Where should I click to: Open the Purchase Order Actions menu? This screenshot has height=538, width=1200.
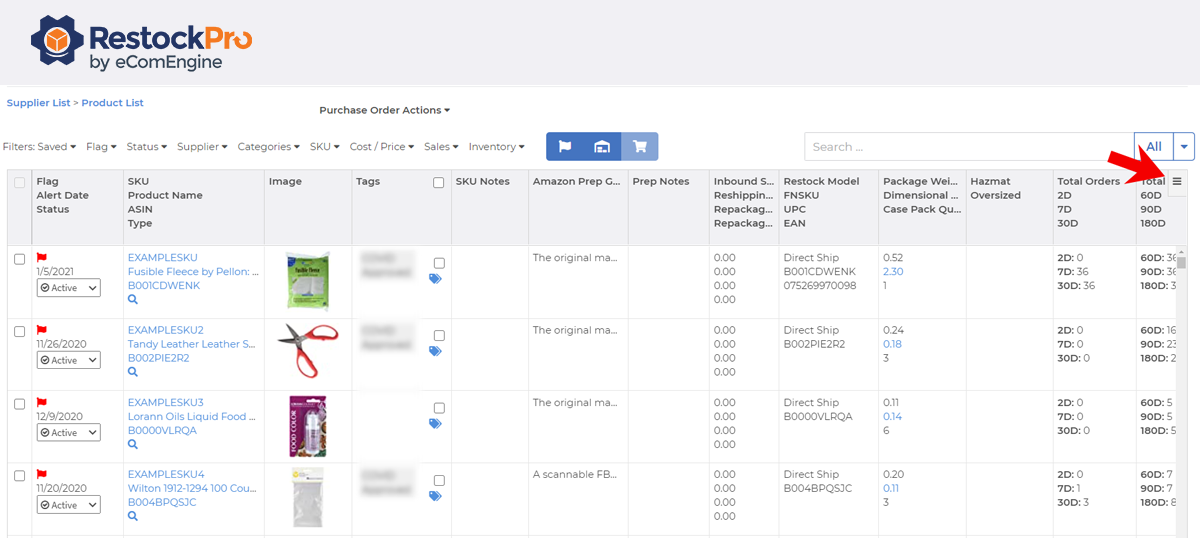[384, 110]
